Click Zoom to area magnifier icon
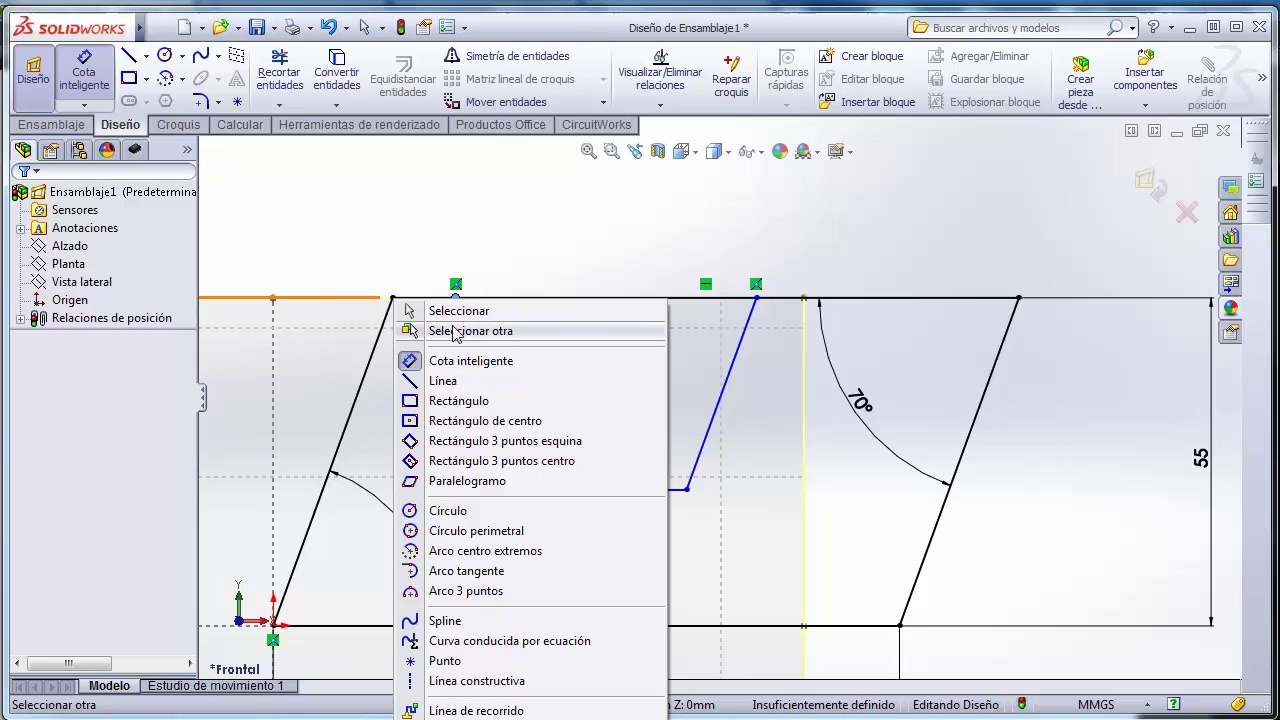This screenshot has height=720, width=1280. (612, 151)
